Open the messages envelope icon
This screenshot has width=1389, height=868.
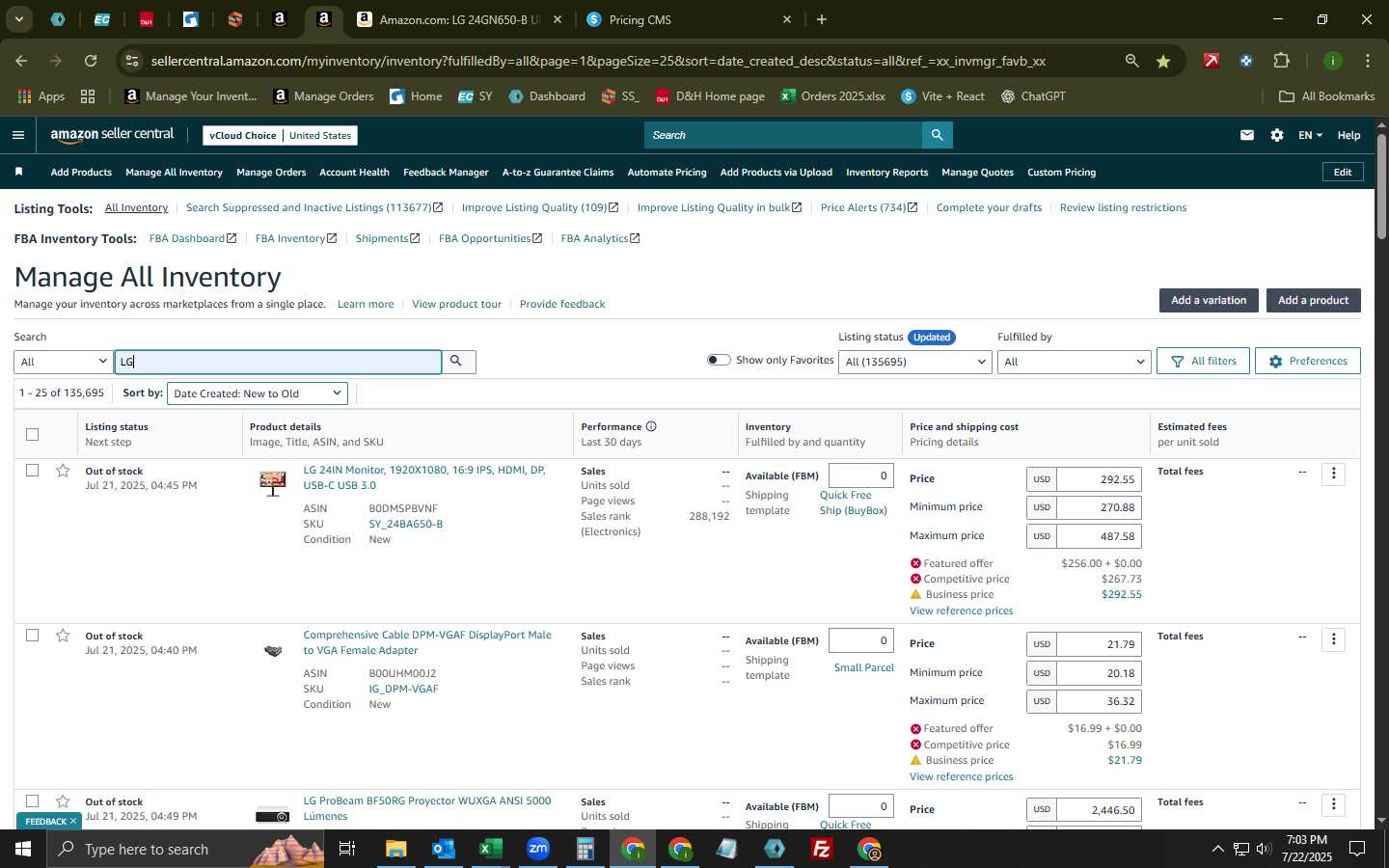[x=1246, y=135]
